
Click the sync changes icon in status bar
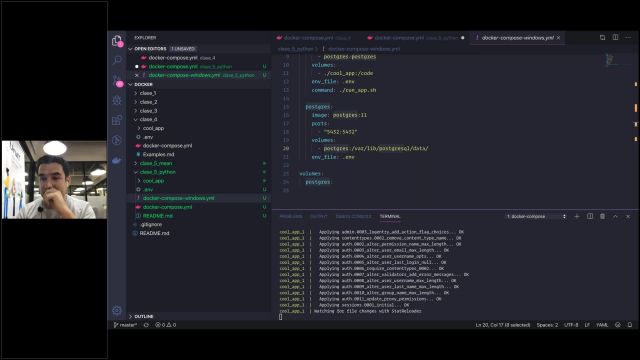(x=146, y=325)
